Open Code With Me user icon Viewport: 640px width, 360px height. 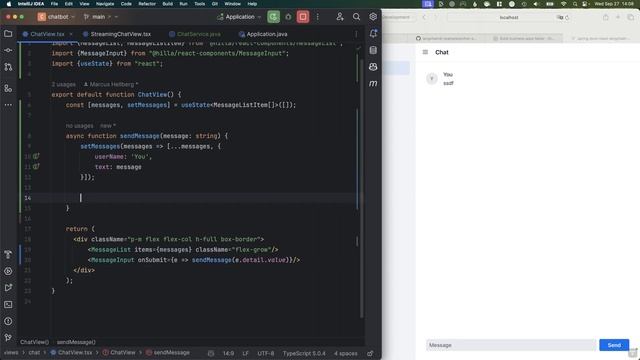point(340,17)
